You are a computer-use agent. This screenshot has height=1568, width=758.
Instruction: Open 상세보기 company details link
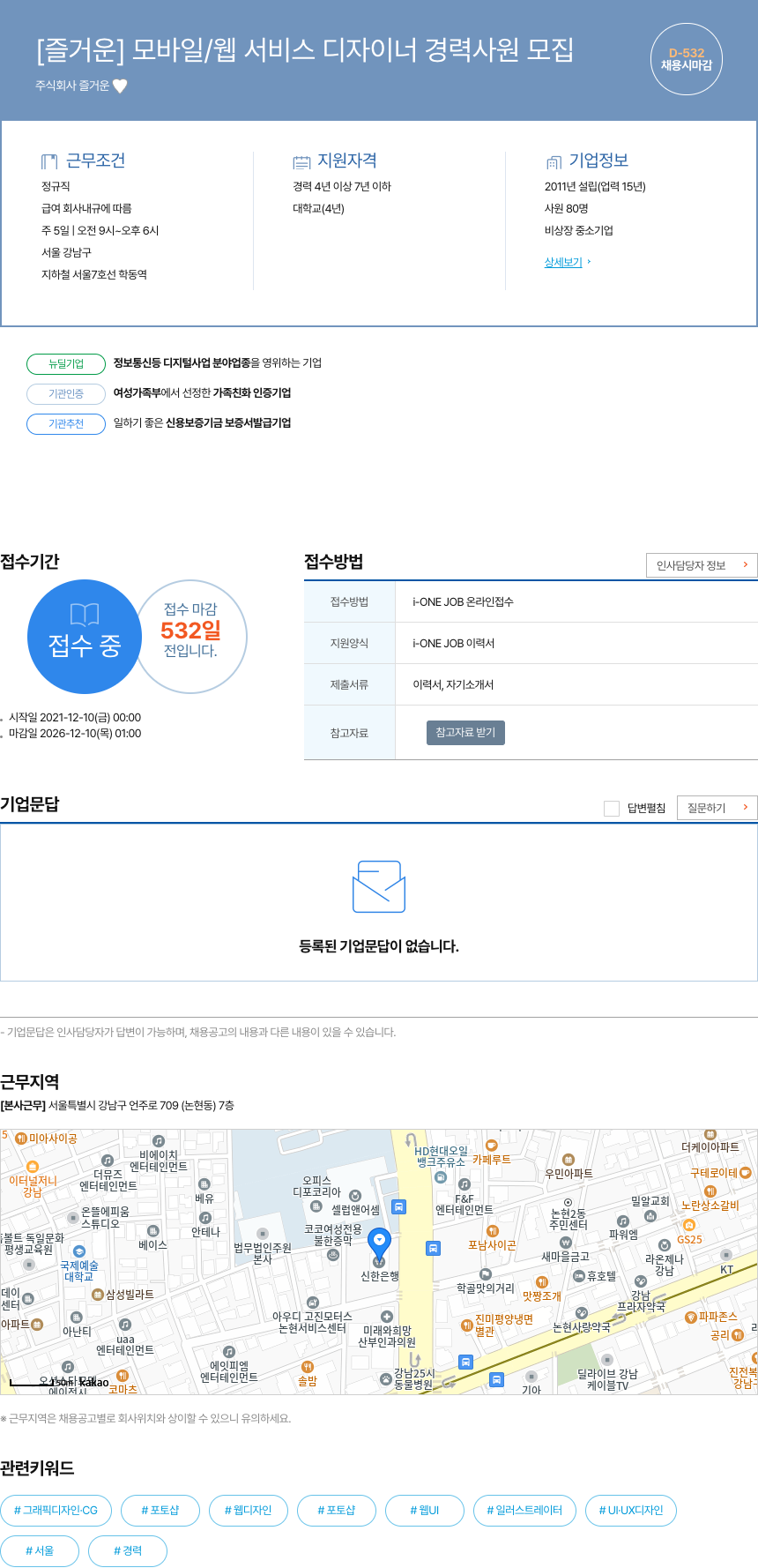point(563,262)
